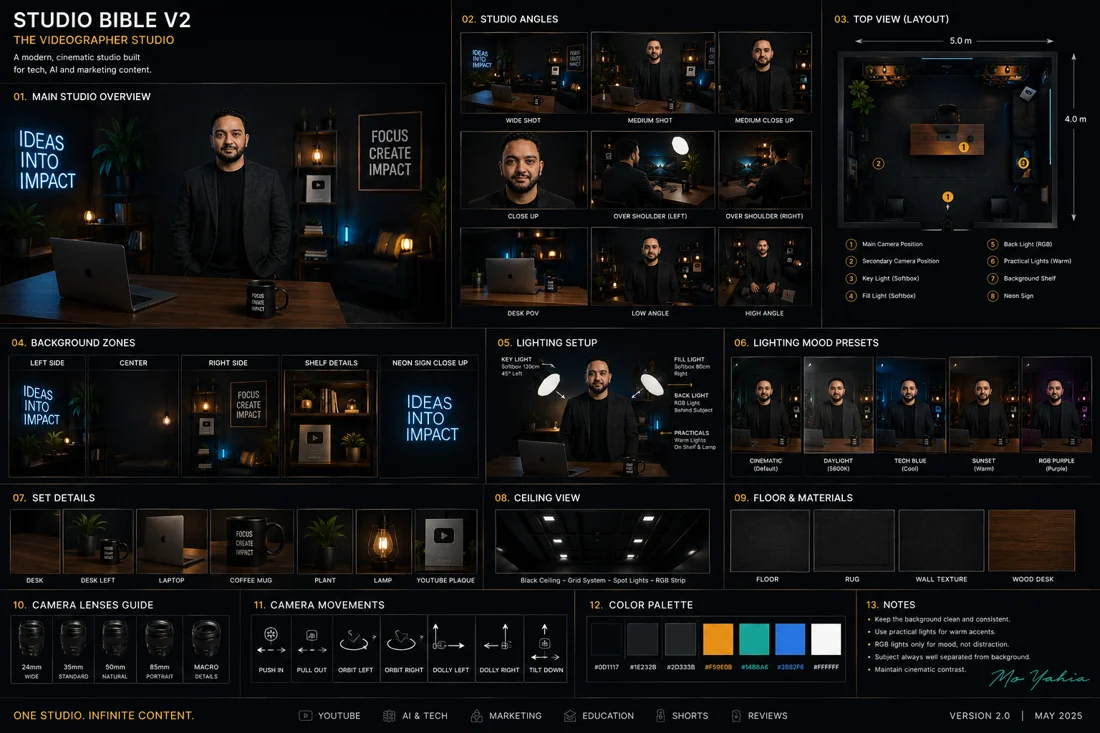Pick the Orbit Right movement icon
Screen dimensions: 1100x733
[403, 641]
